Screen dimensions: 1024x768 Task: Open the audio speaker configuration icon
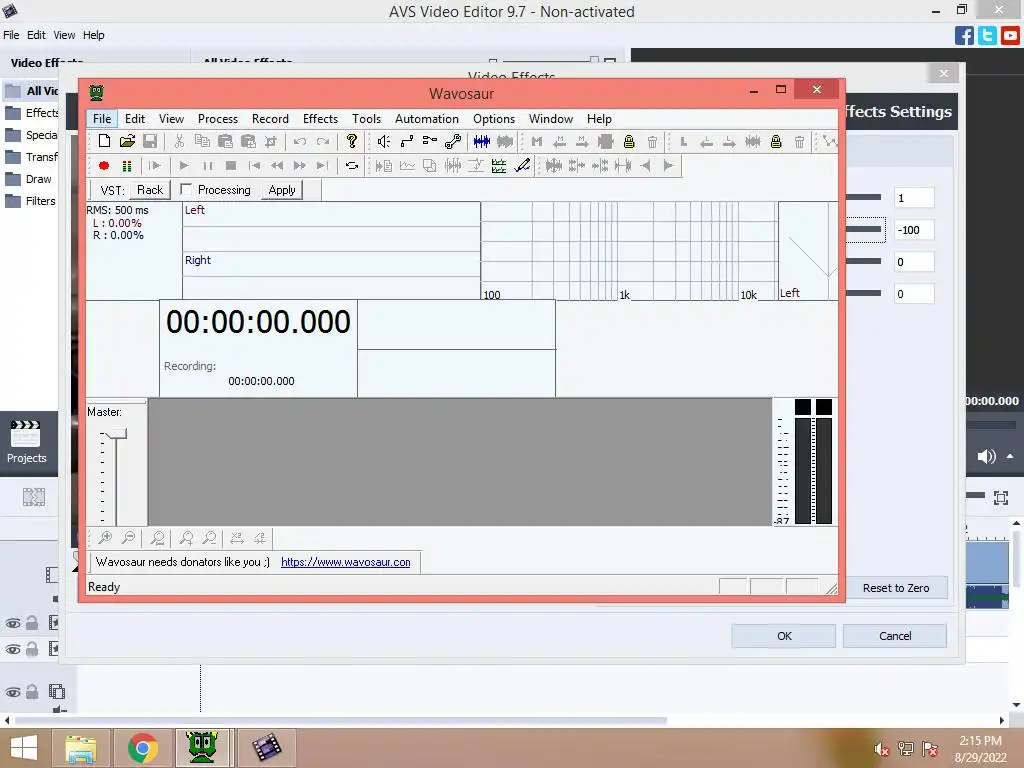384,141
